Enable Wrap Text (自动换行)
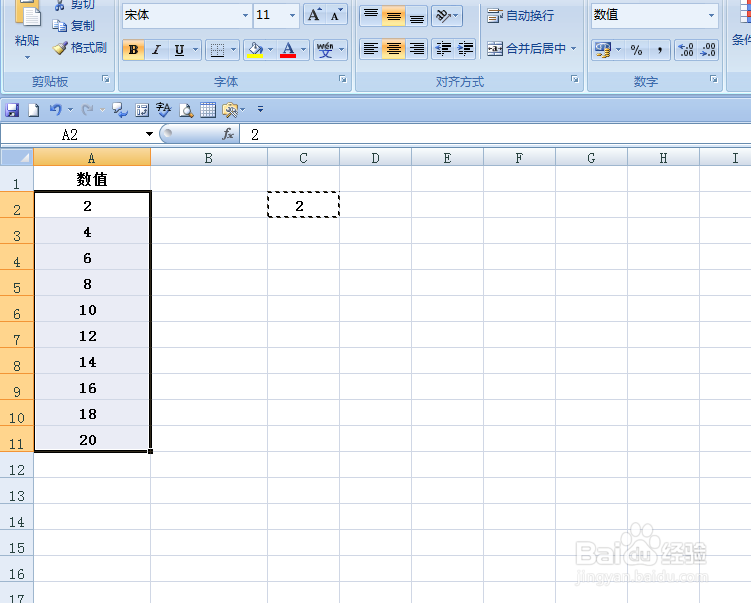The width and height of the screenshot is (751, 603). [520, 16]
